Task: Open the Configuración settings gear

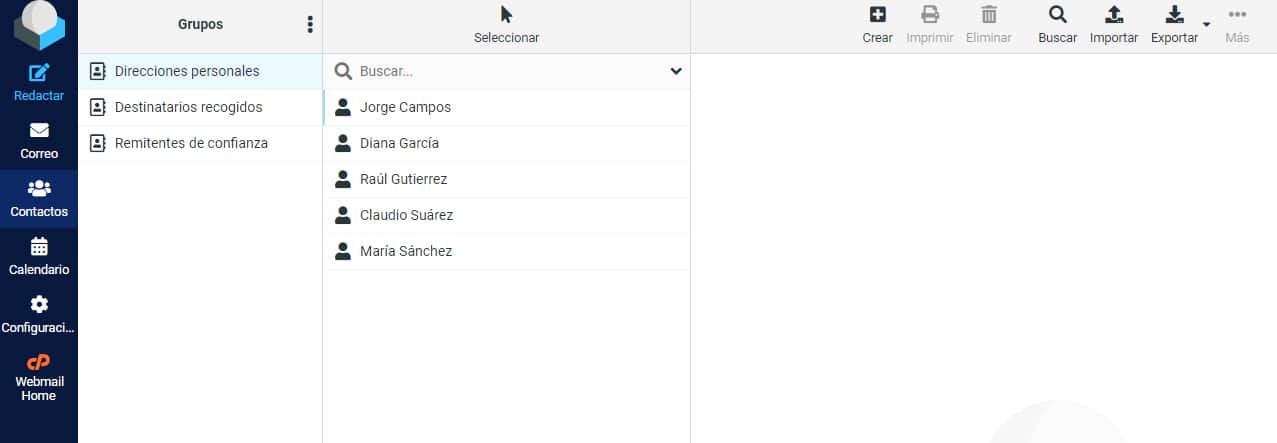Action: pos(39,305)
